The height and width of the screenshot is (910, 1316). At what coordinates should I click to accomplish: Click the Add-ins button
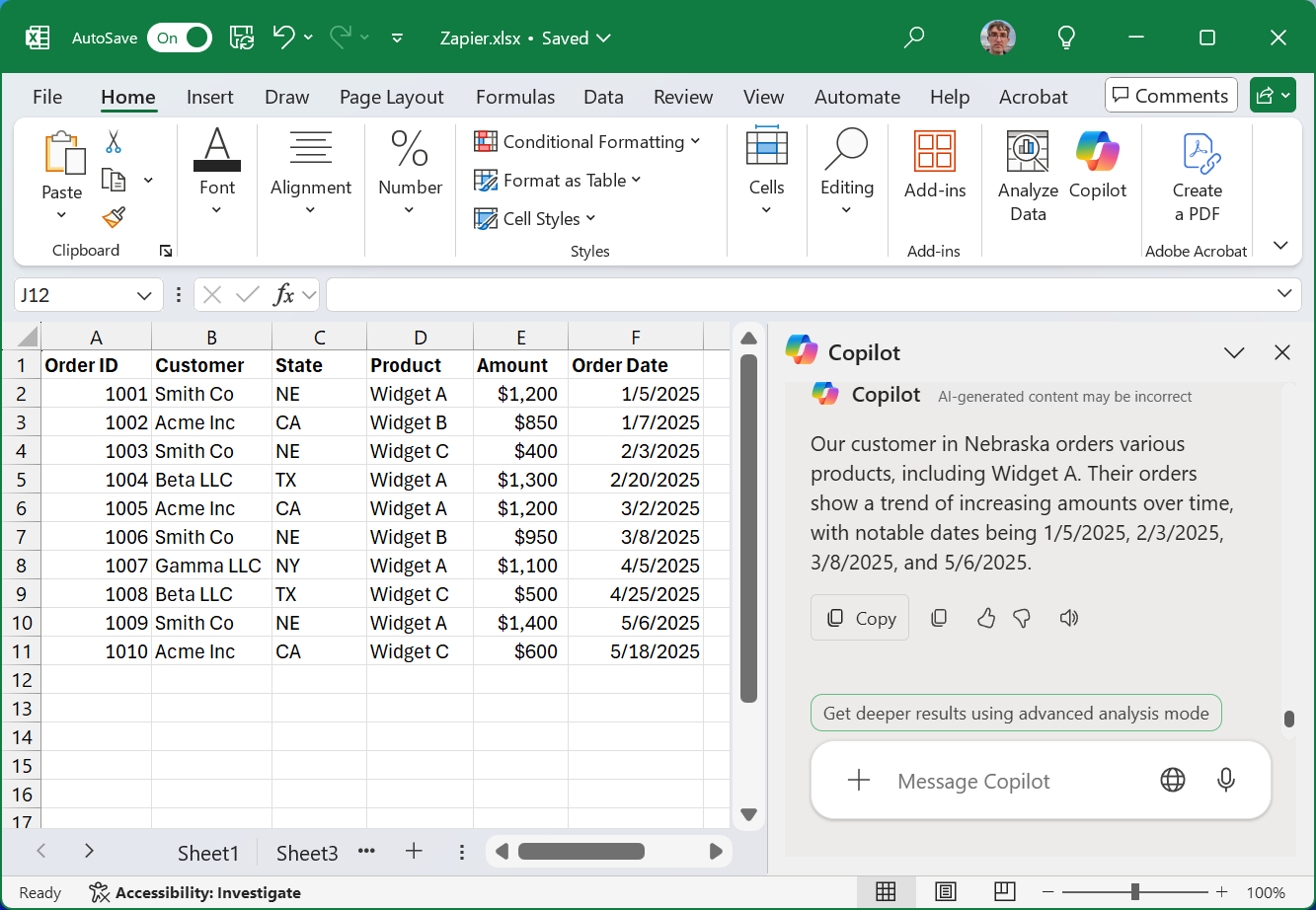(935, 166)
